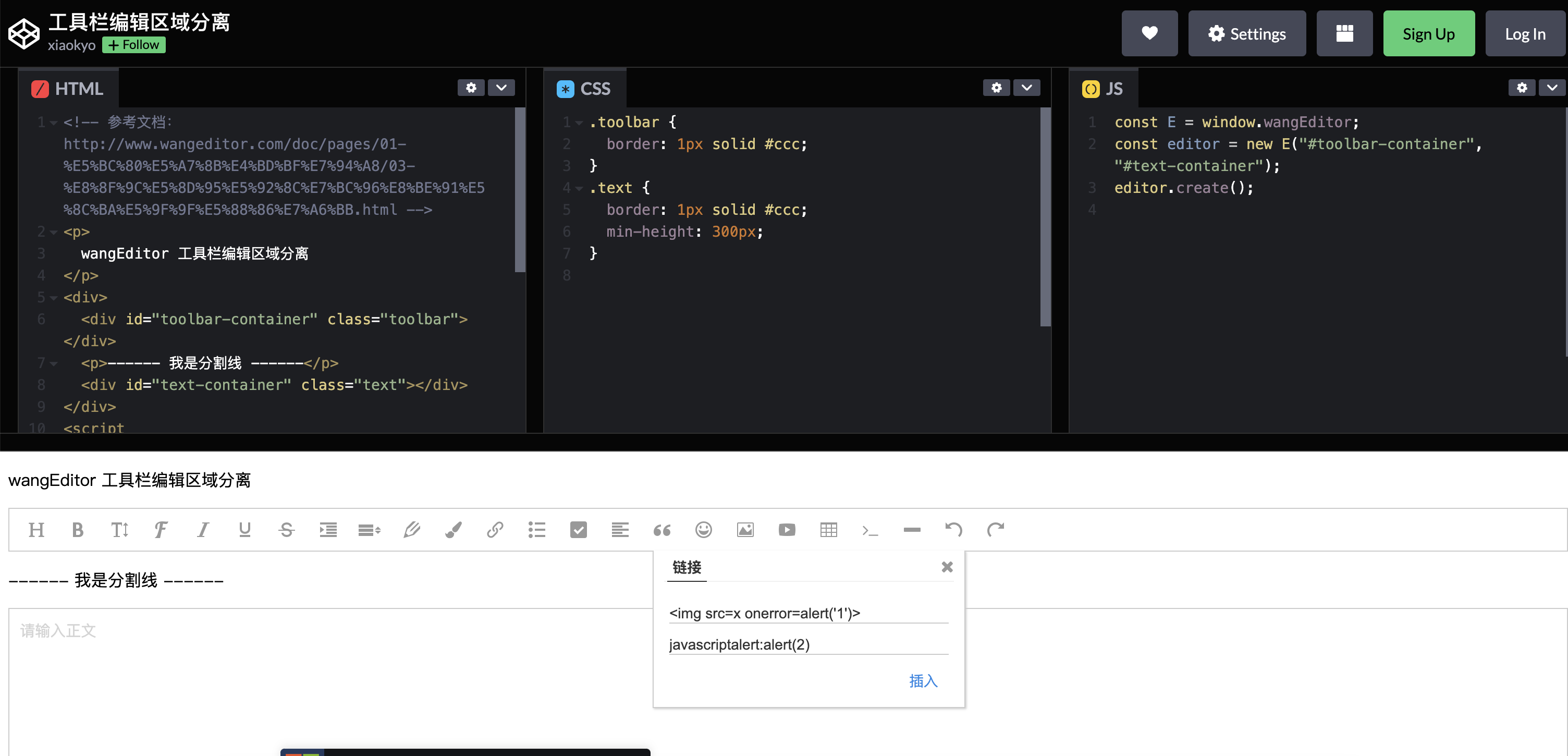Screen dimensions: 1568x756
Task: Open the background color brush tool
Action: tap(454, 530)
